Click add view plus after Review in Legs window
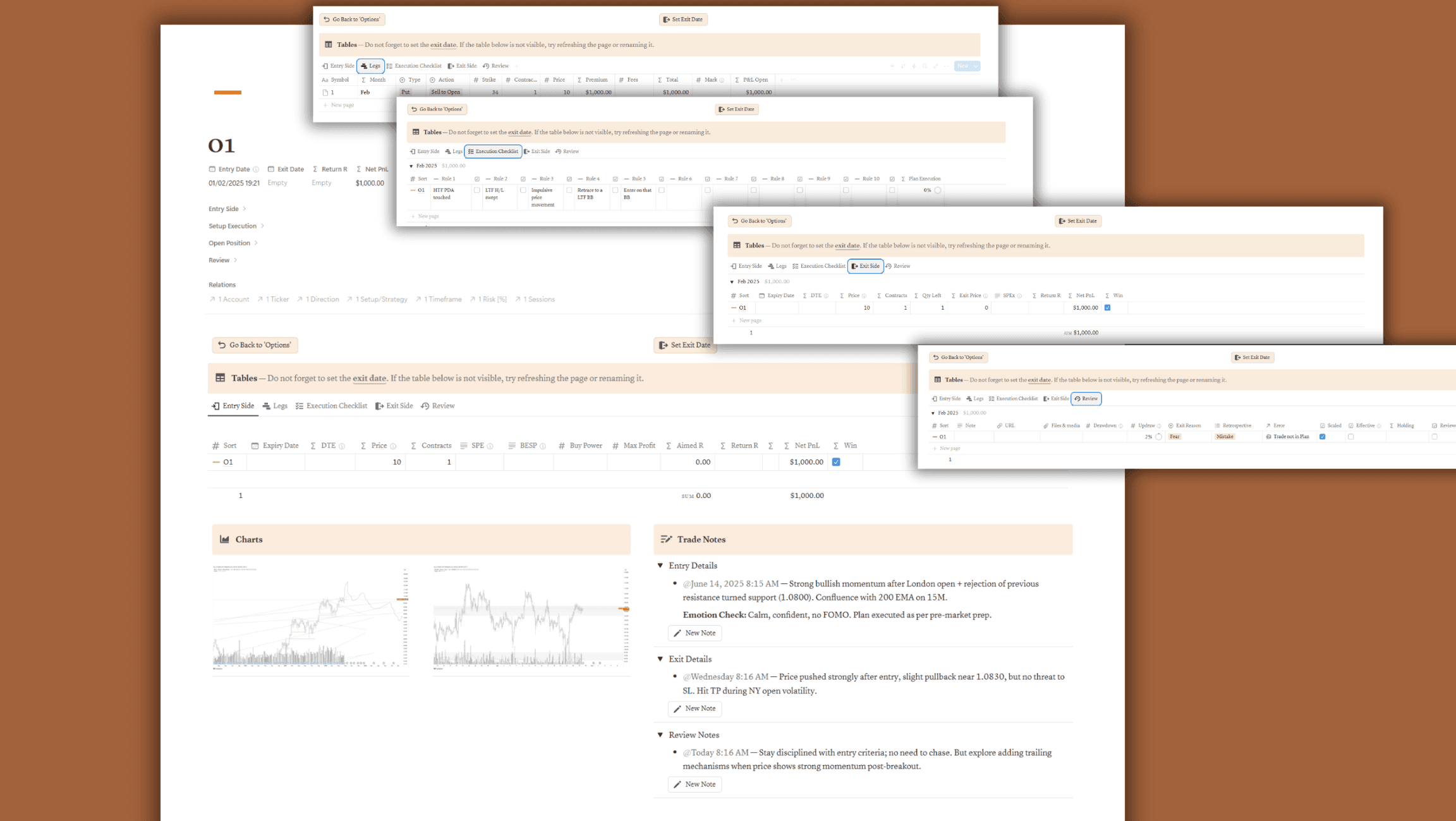The width and height of the screenshot is (1456, 821). point(516,66)
